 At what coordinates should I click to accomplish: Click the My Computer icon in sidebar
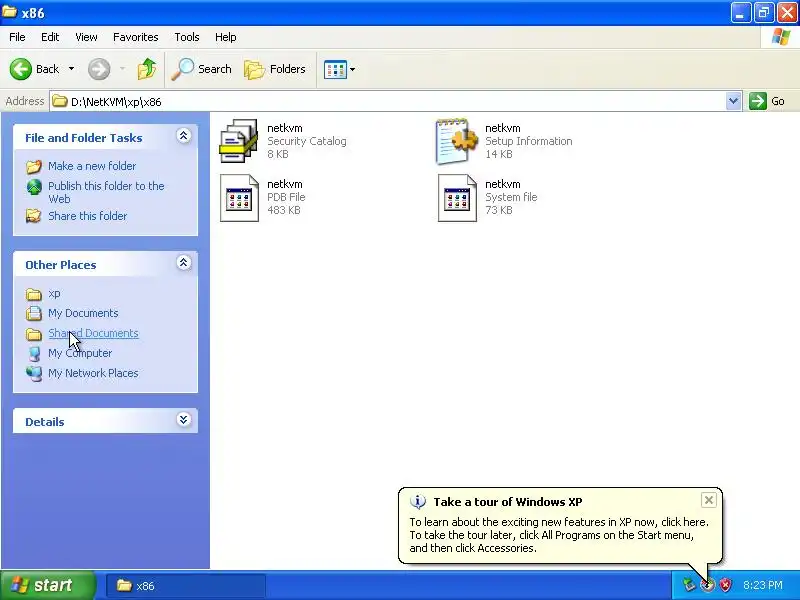click(x=34, y=354)
